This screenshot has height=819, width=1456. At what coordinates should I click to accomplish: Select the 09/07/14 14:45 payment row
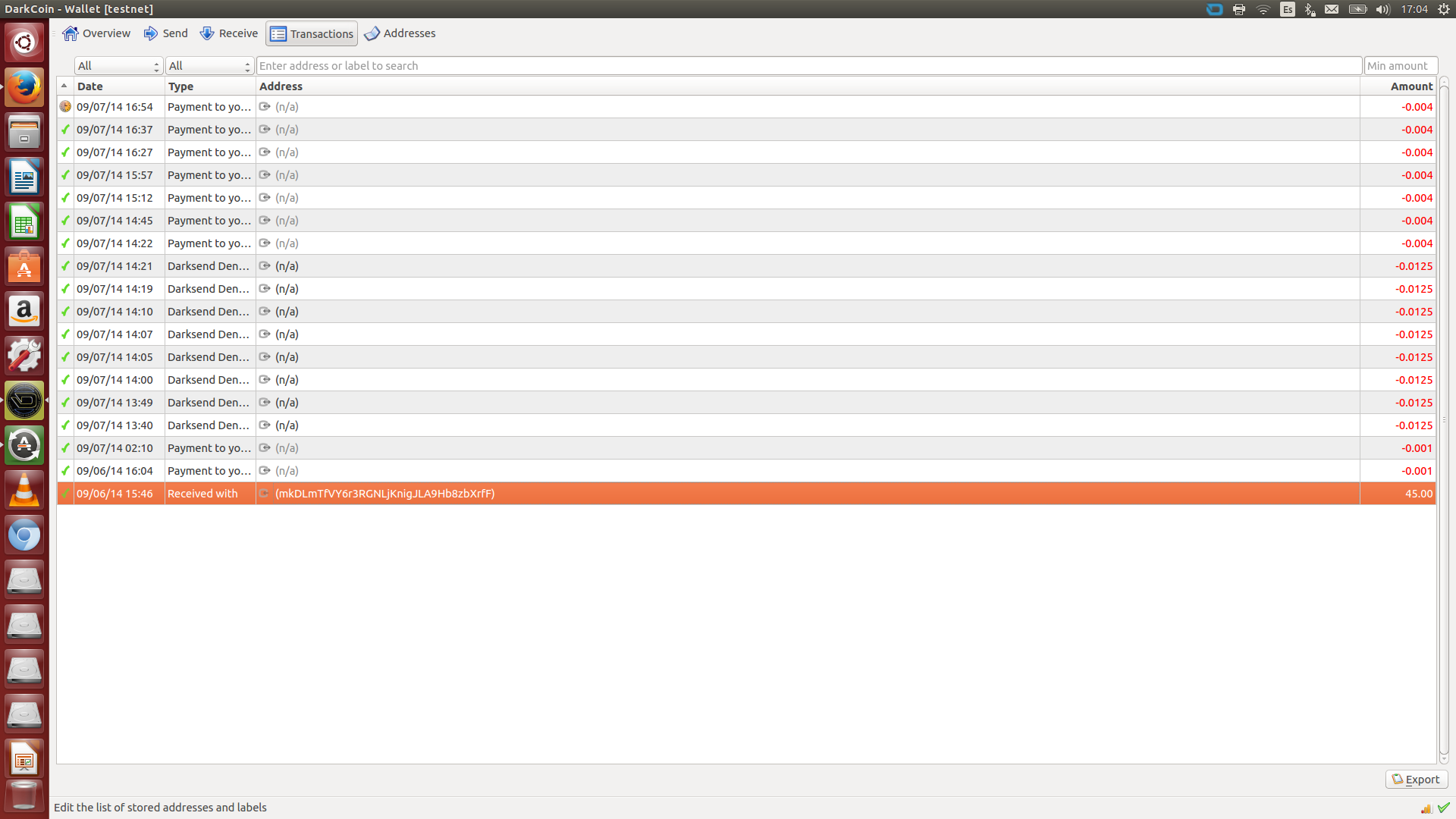746,221
